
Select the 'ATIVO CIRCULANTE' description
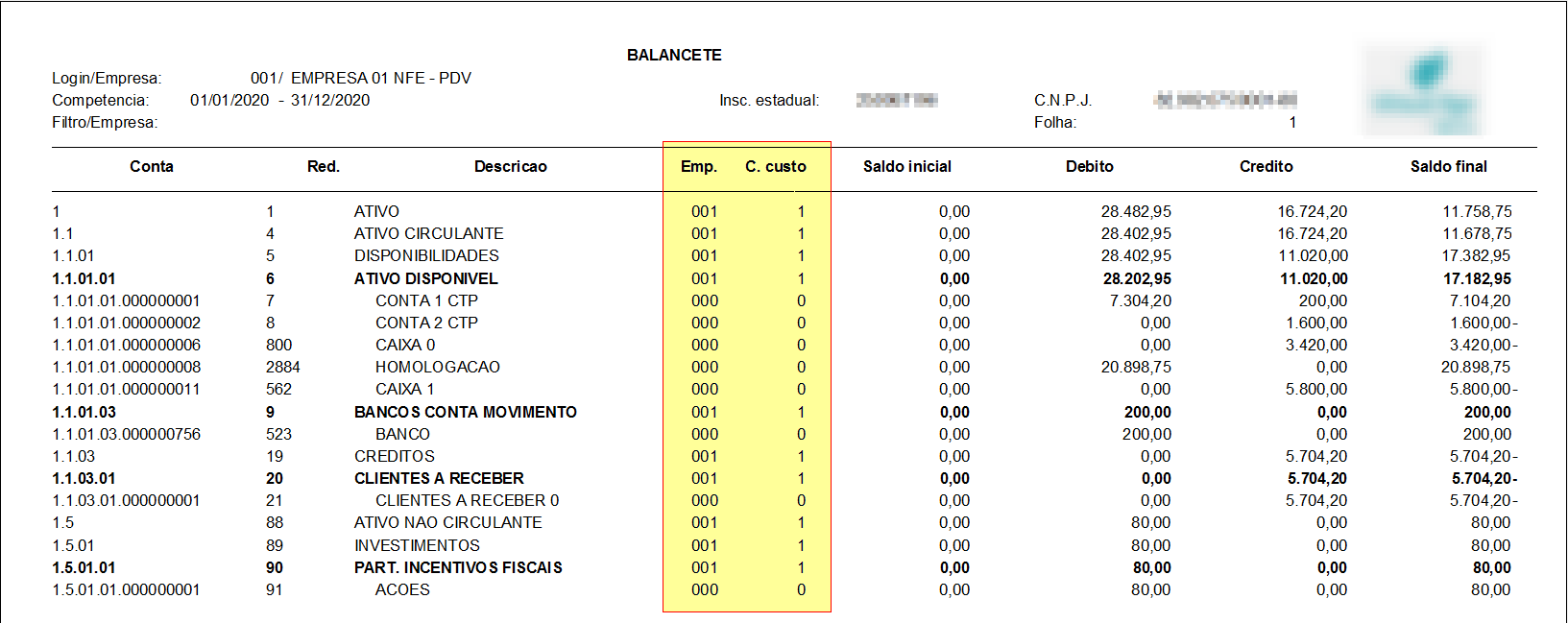pos(429,233)
